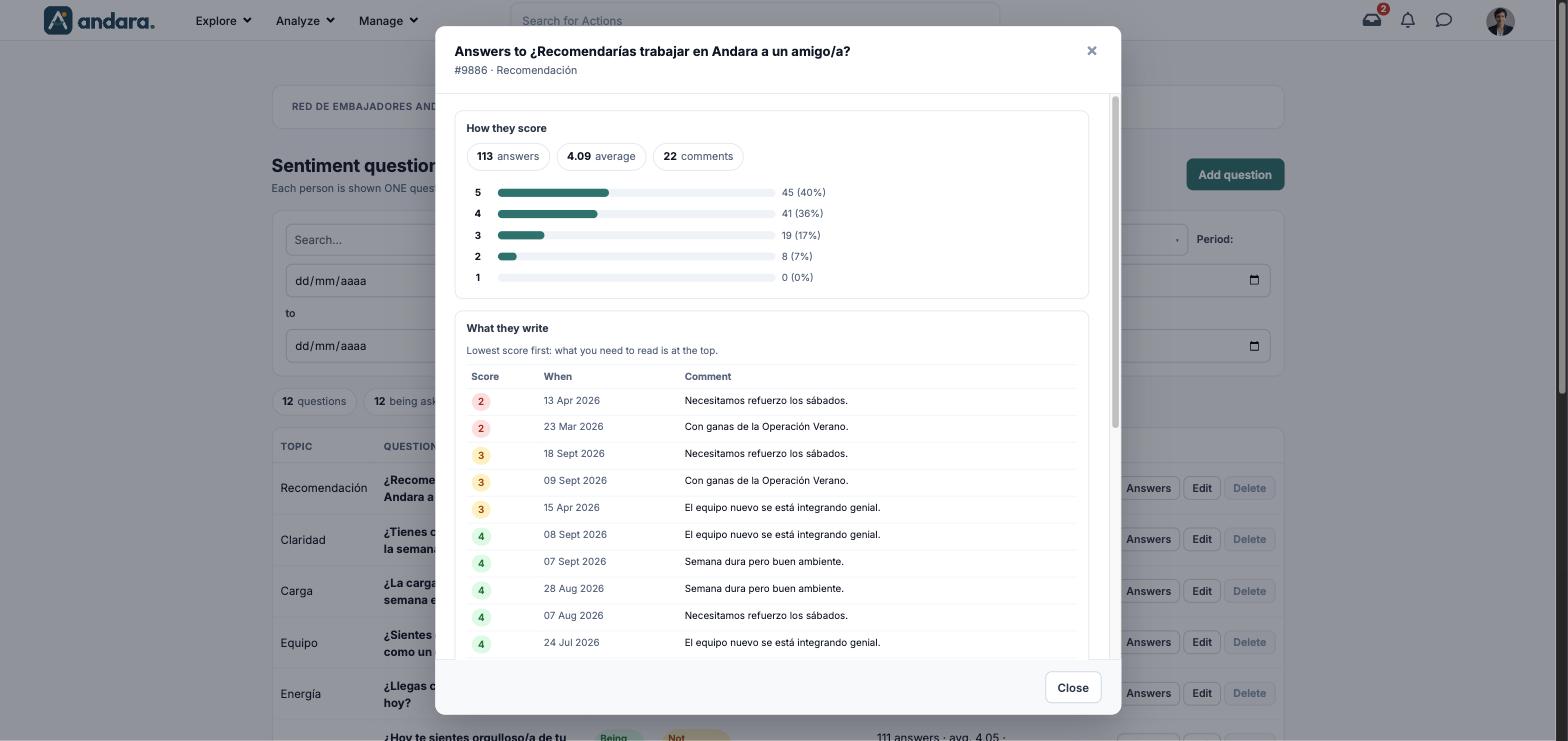Delete the Recomendación question
The height and width of the screenshot is (741, 1568).
(x=1249, y=488)
